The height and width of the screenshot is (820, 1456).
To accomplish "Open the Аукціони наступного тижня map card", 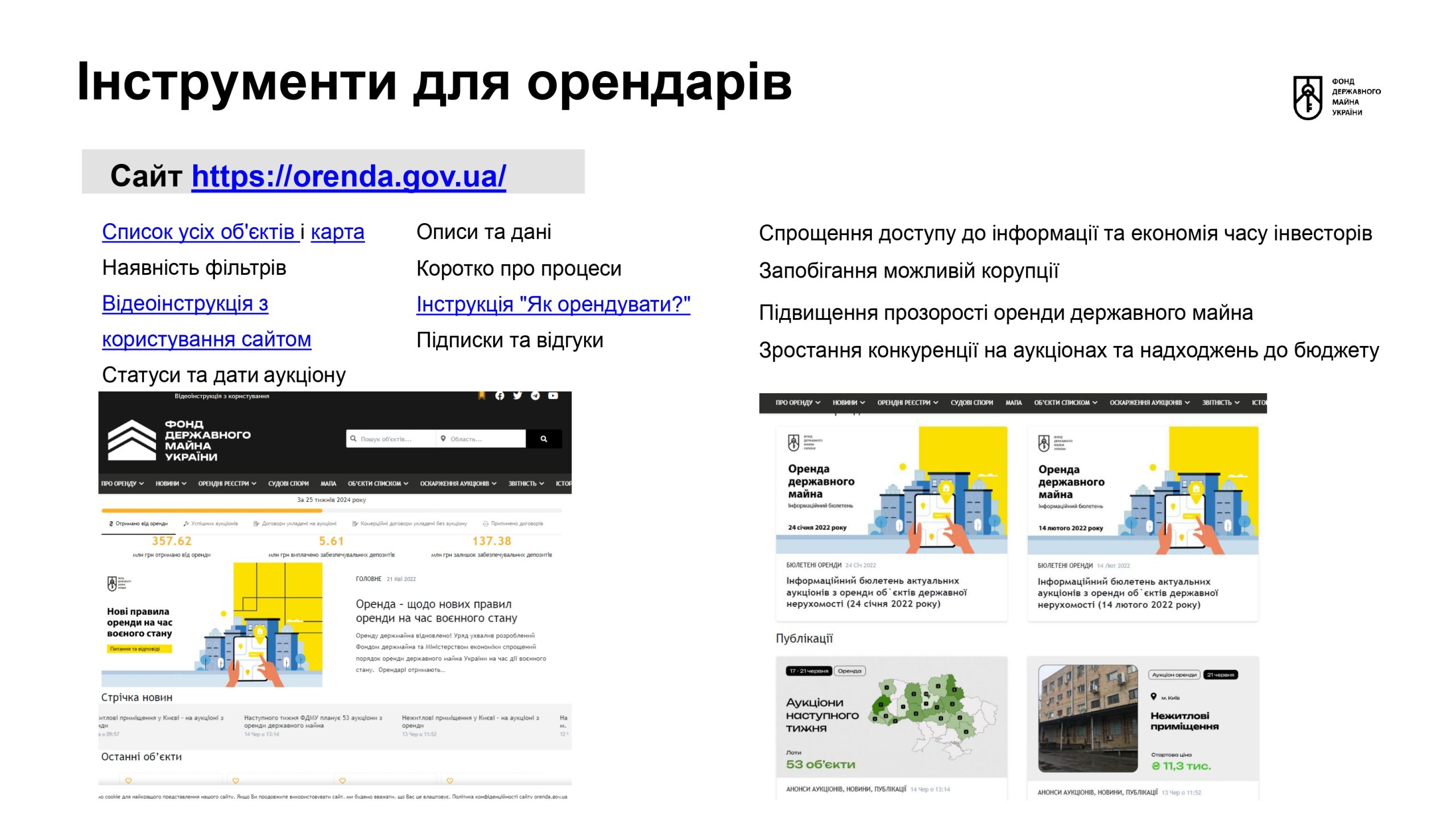I will click(x=891, y=717).
